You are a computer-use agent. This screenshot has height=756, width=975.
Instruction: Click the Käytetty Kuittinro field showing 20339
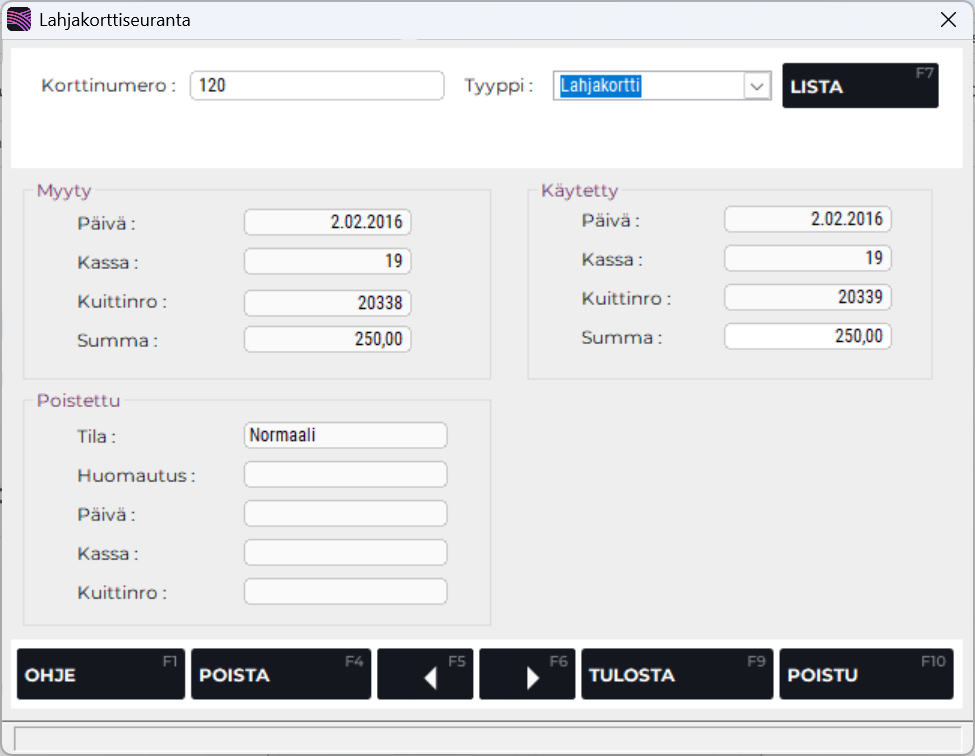[x=807, y=297]
